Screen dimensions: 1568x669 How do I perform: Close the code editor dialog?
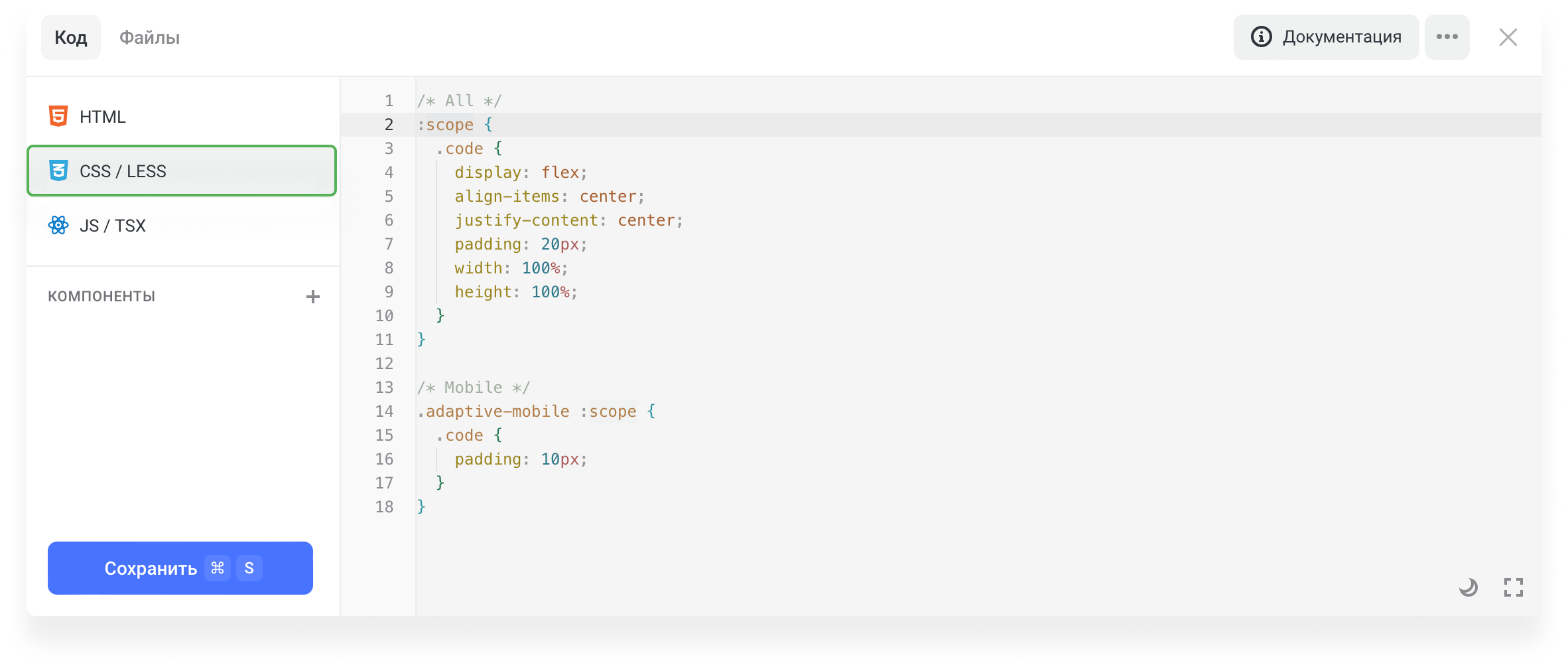coord(1508,37)
